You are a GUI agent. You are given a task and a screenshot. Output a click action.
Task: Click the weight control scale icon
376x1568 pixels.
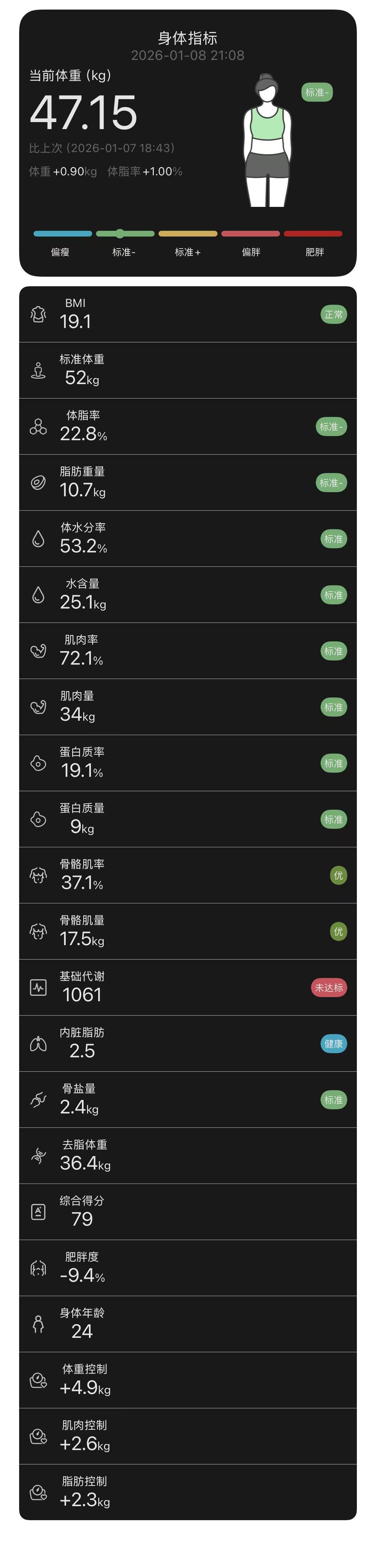tap(38, 1380)
